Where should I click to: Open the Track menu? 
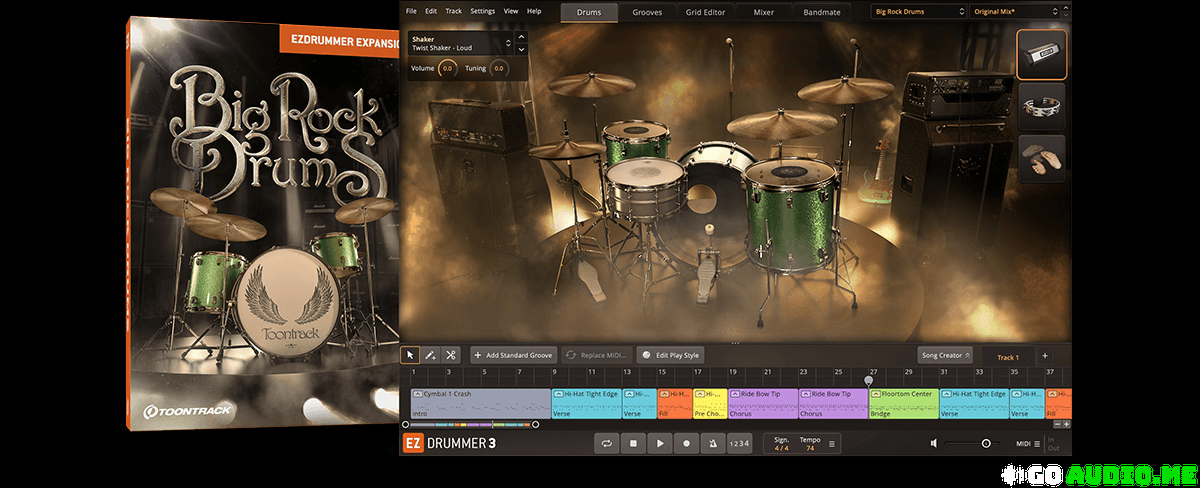coord(454,11)
